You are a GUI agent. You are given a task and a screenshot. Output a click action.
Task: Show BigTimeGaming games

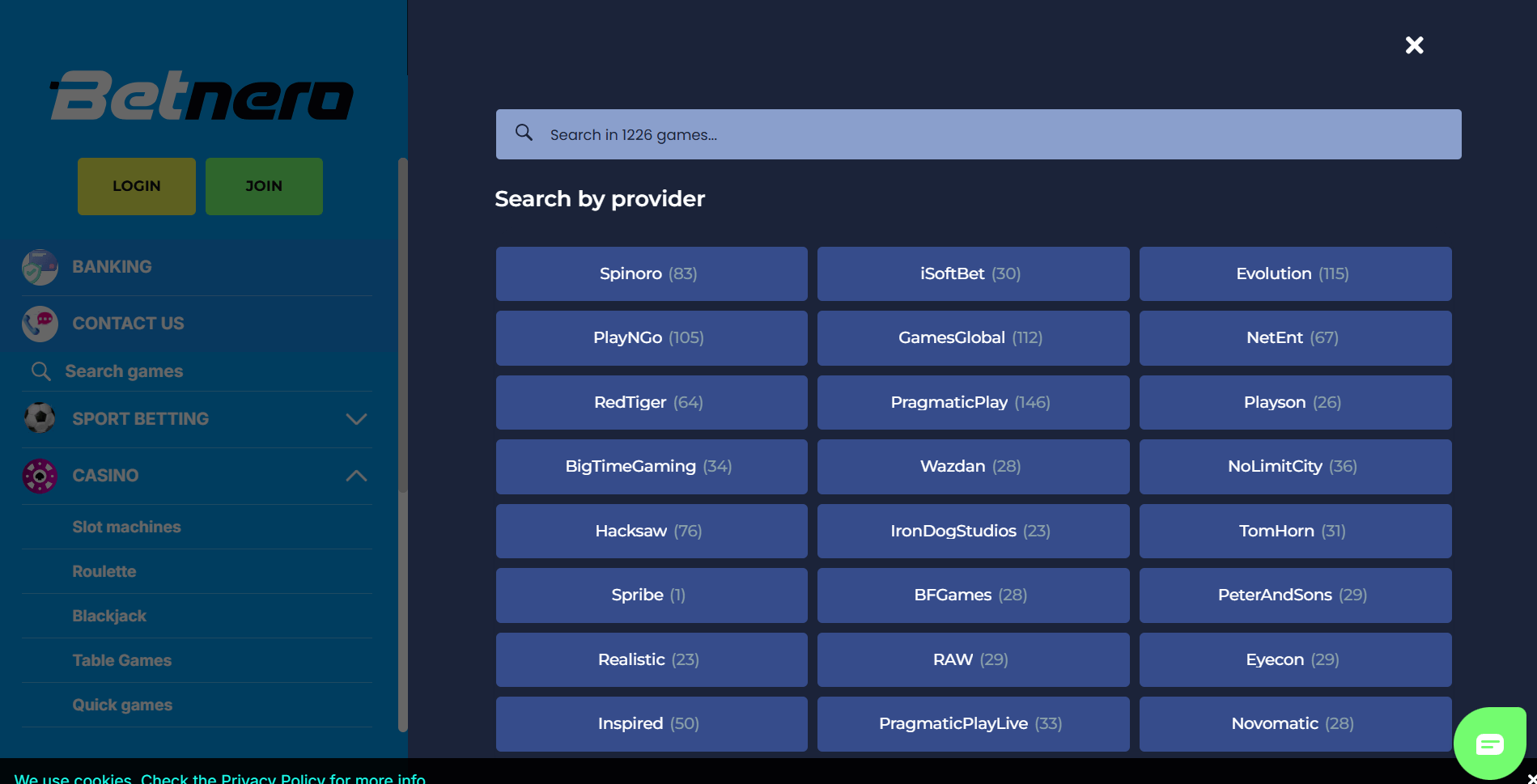click(652, 467)
